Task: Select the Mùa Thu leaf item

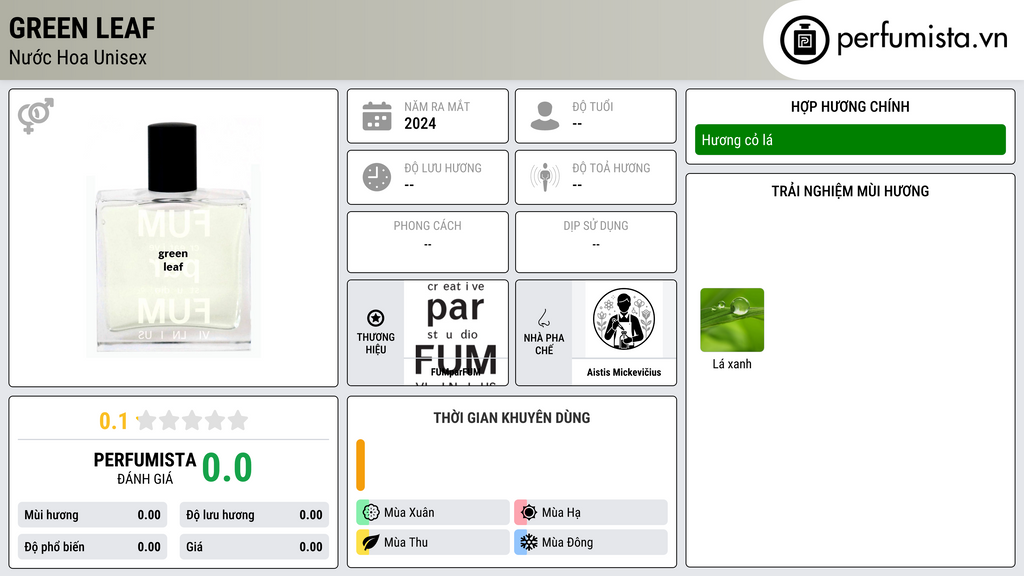Action: coord(433,542)
